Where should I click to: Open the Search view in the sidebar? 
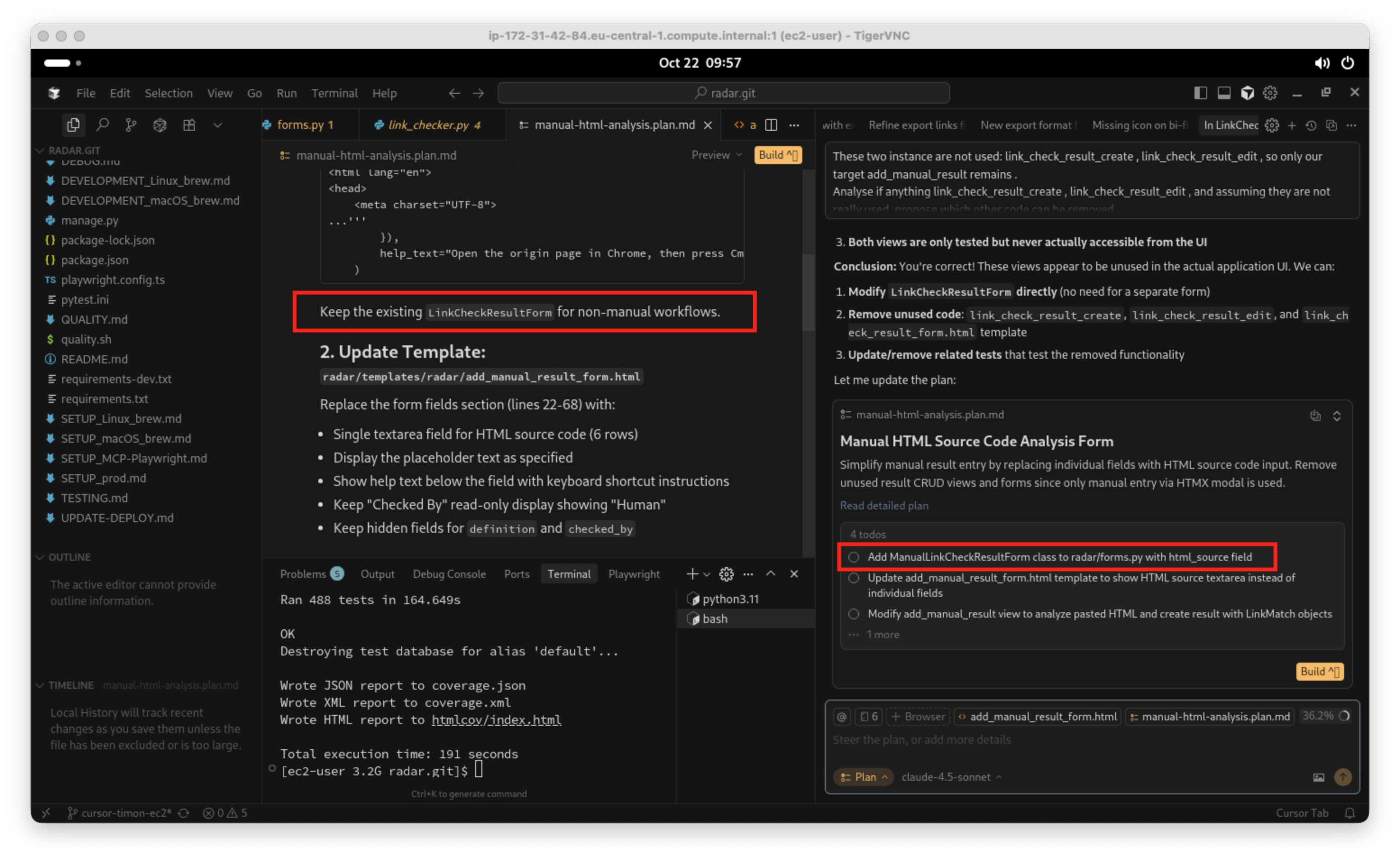click(x=102, y=125)
